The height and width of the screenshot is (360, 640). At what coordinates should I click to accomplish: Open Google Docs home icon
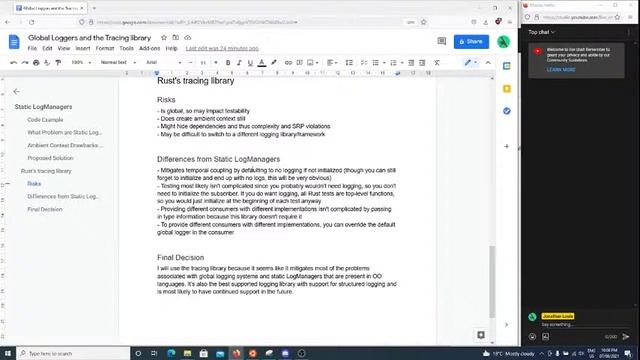coord(14,42)
